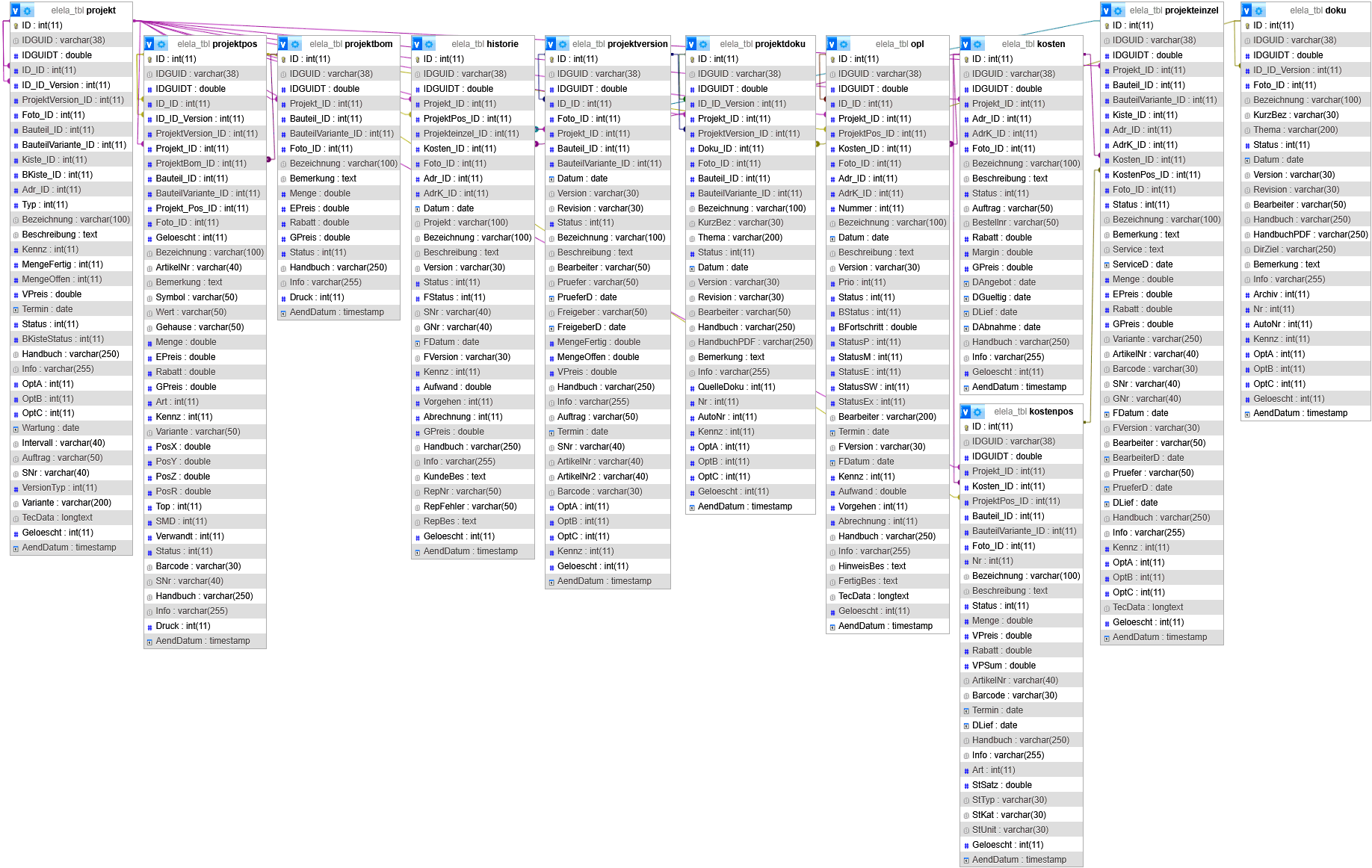Collapse the doku table with V toggle

[x=1246, y=10]
